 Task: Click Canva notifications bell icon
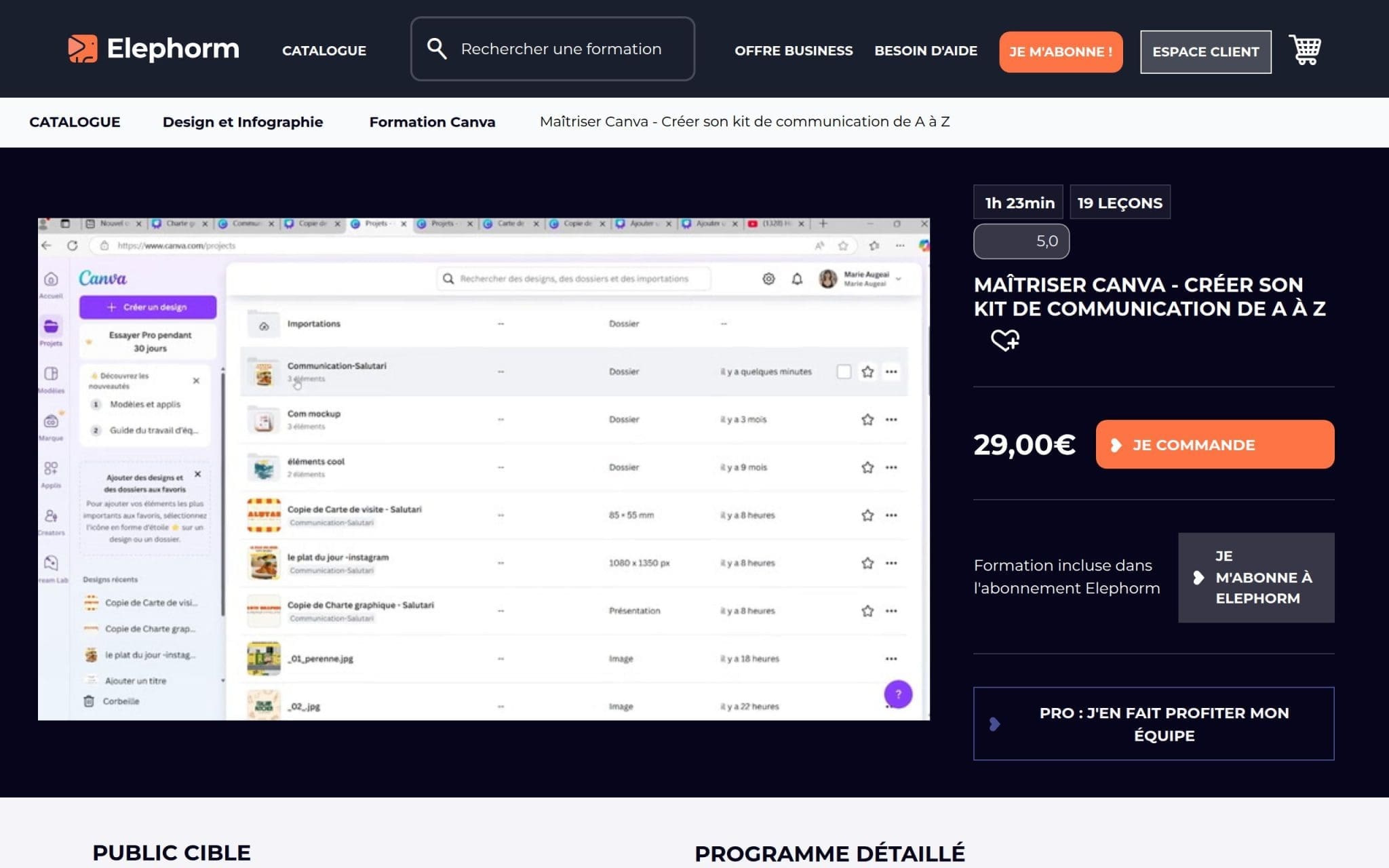(x=797, y=279)
